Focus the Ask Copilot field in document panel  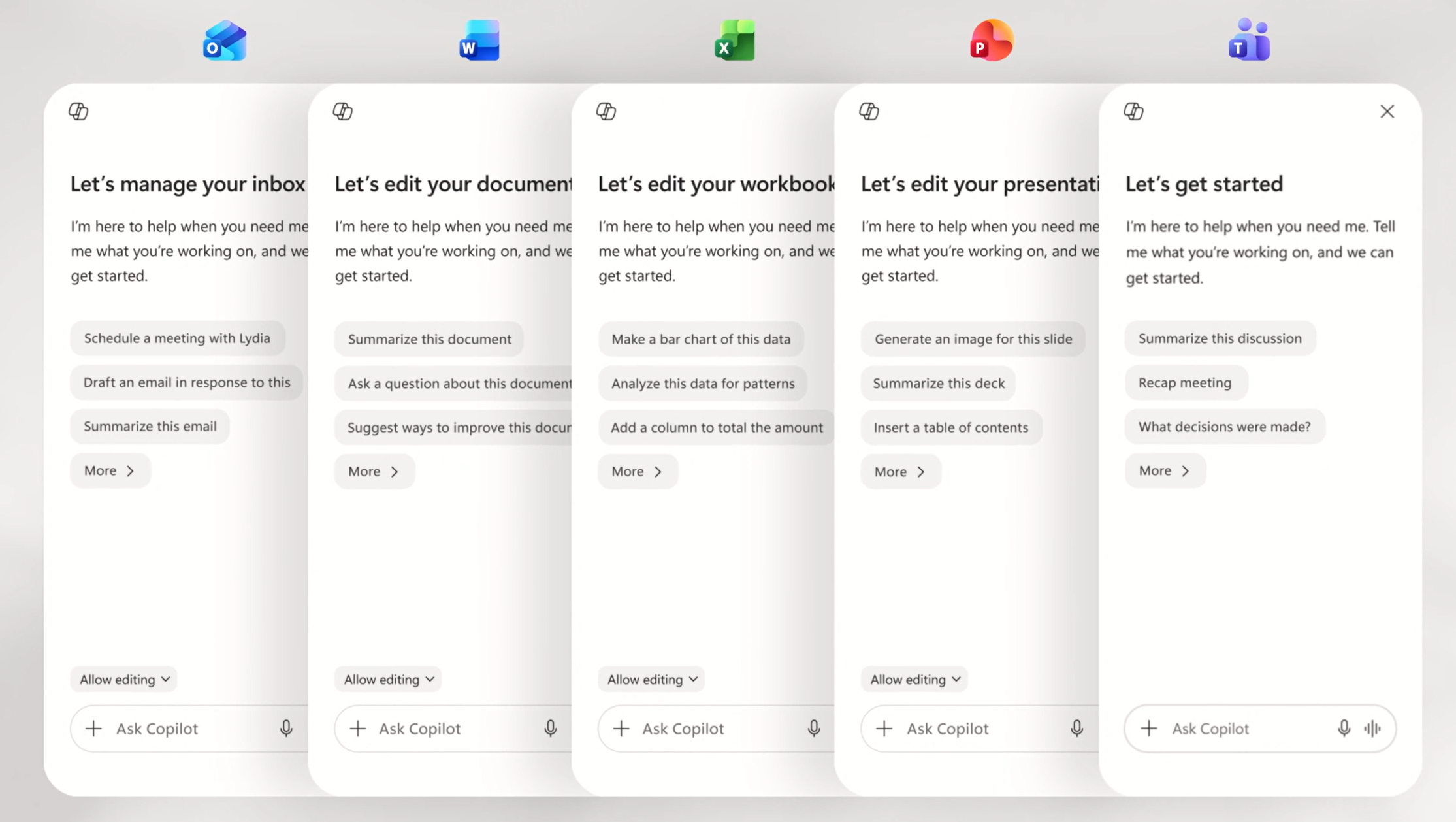[x=453, y=728]
